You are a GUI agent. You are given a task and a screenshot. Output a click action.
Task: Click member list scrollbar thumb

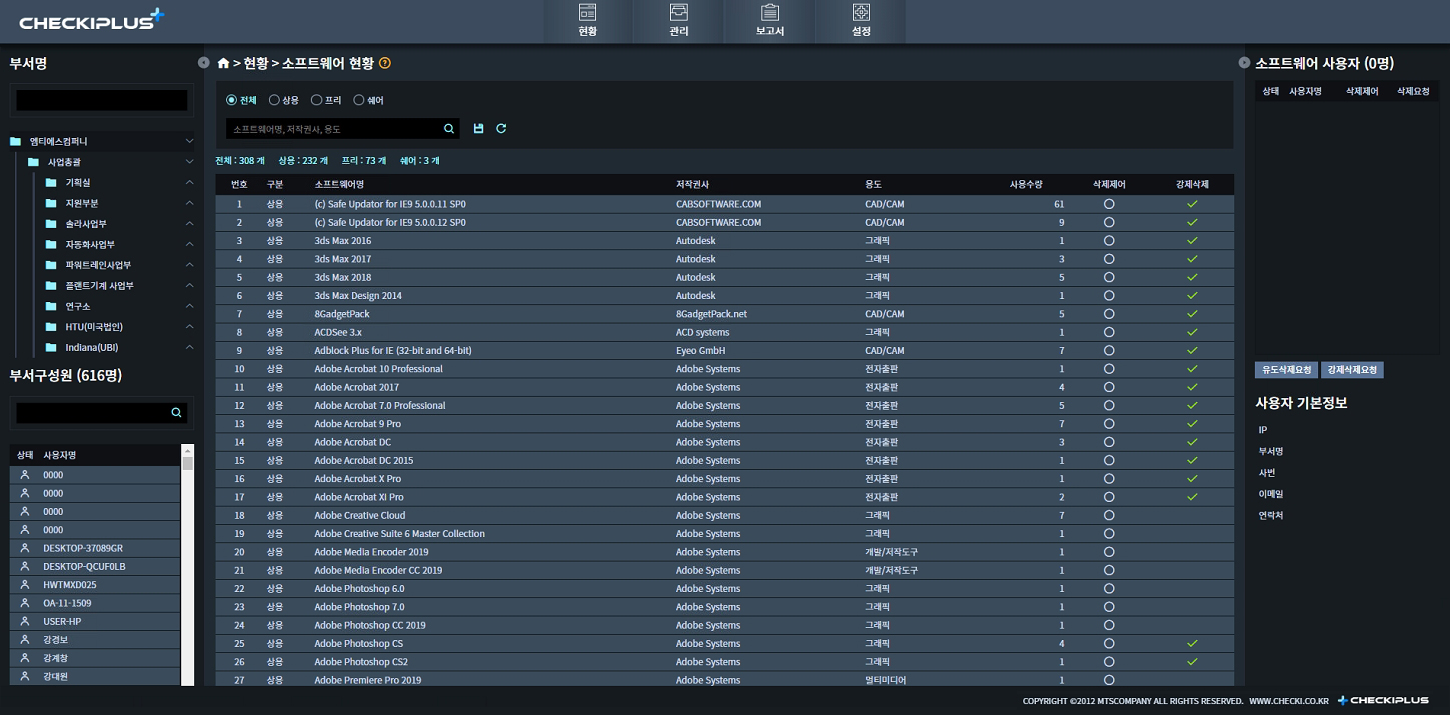(x=187, y=462)
